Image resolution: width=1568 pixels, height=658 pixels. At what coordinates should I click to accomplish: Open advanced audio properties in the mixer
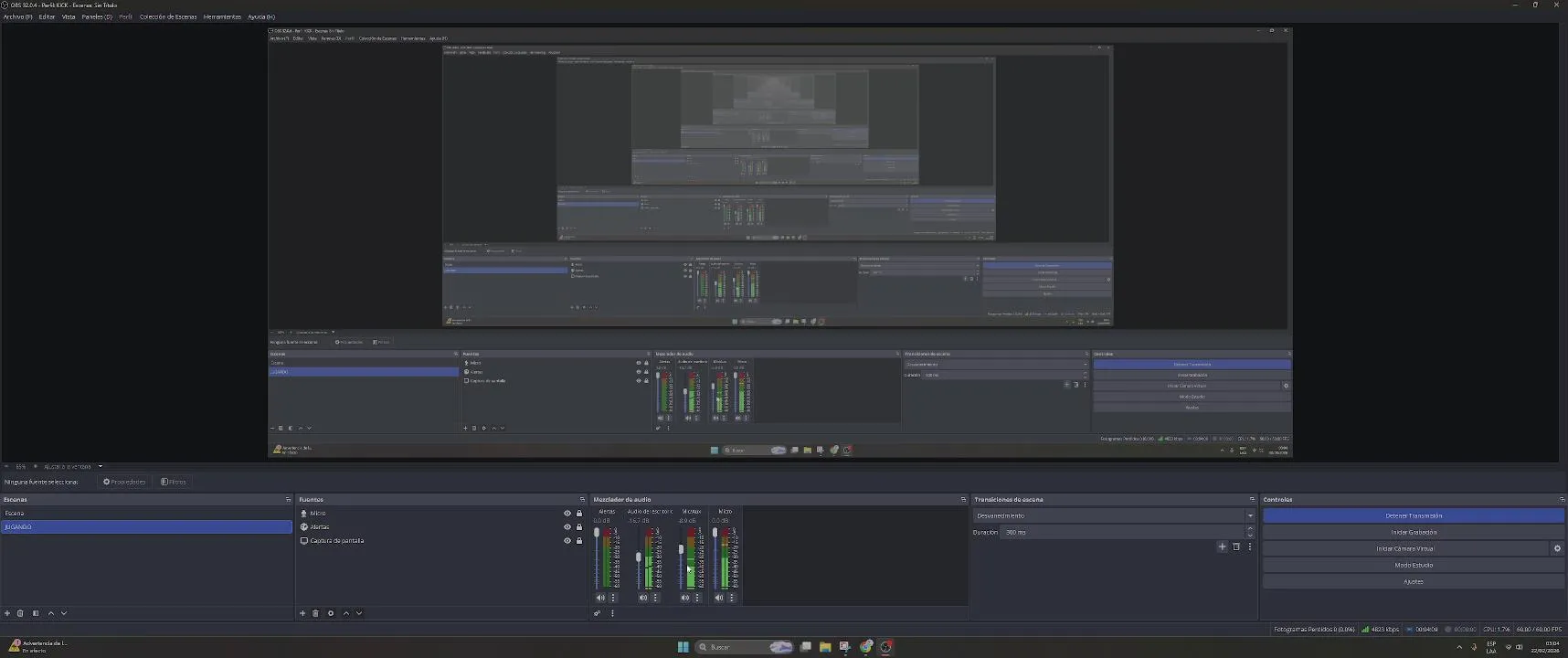[598, 613]
